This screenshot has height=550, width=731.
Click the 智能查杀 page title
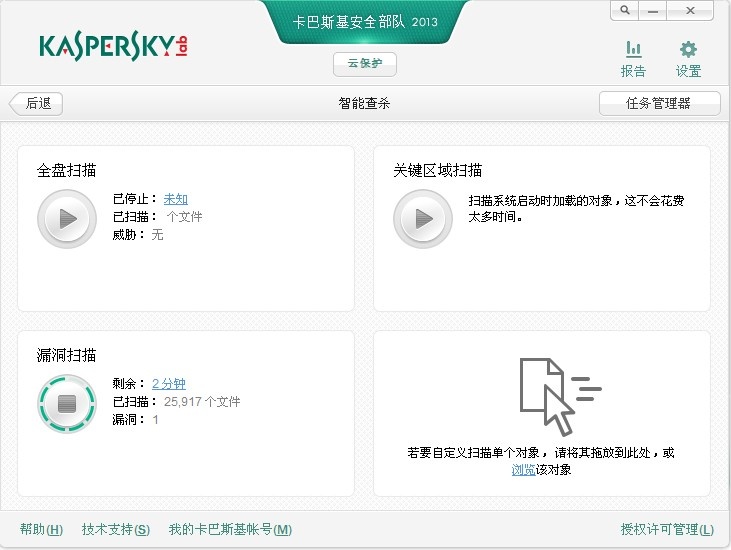tap(364, 103)
